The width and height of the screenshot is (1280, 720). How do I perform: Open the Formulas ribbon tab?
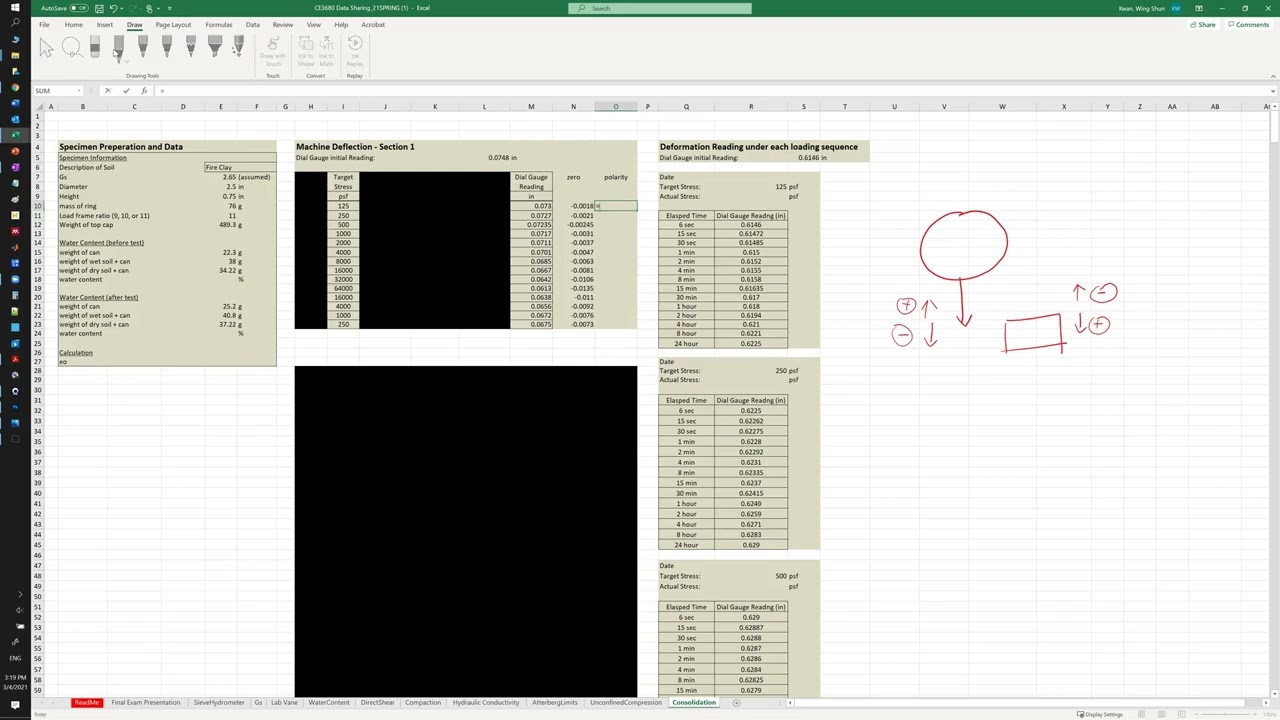218,25
